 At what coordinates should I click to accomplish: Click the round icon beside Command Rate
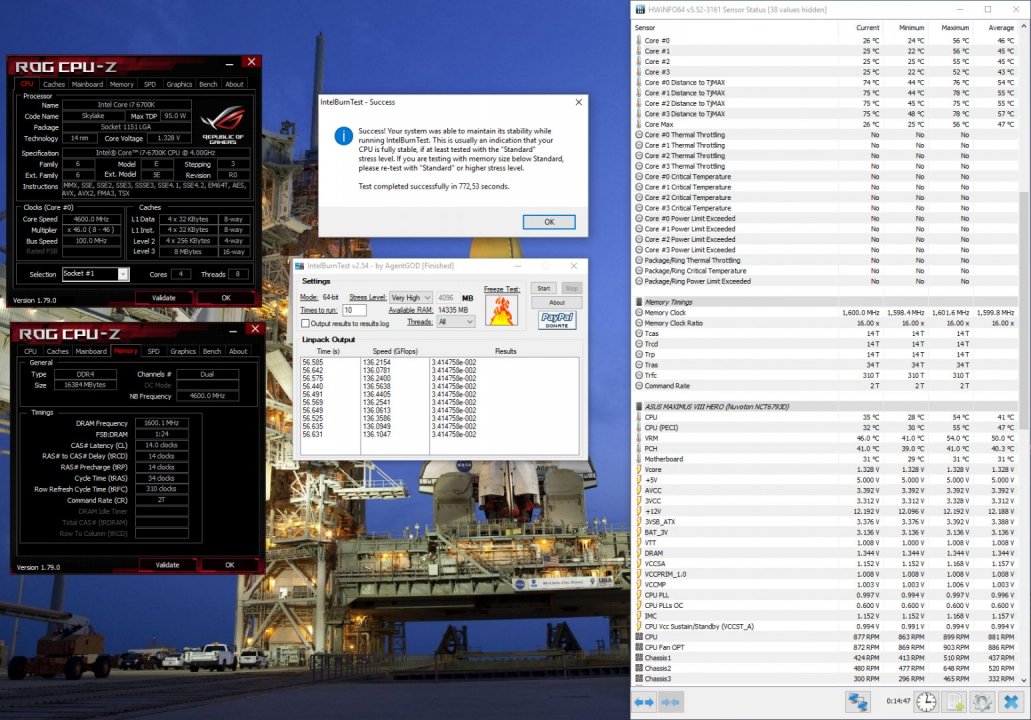coord(638,386)
